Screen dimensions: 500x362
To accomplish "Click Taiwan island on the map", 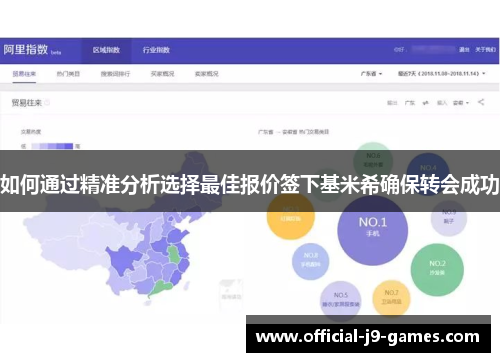I will pyautogui.click(x=187, y=286).
